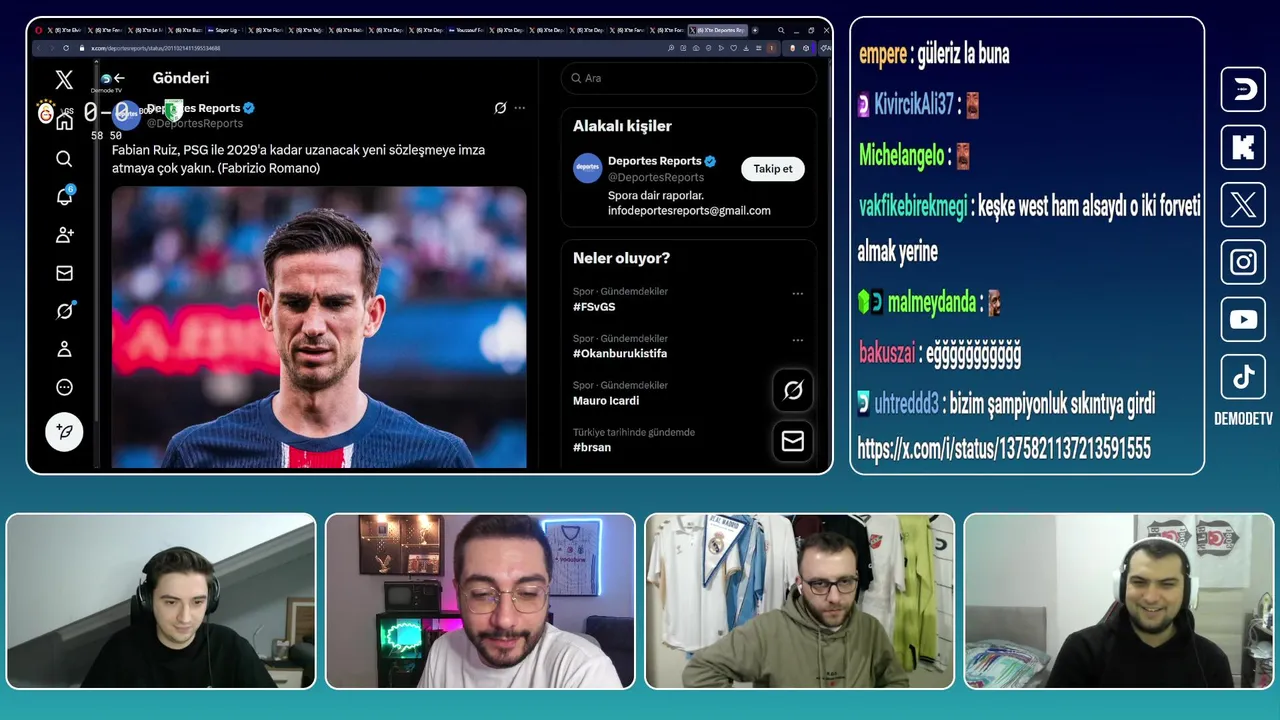Open Grok icon in left sidebar
This screenshot has height=720, width=1280.
click(64, 311)
